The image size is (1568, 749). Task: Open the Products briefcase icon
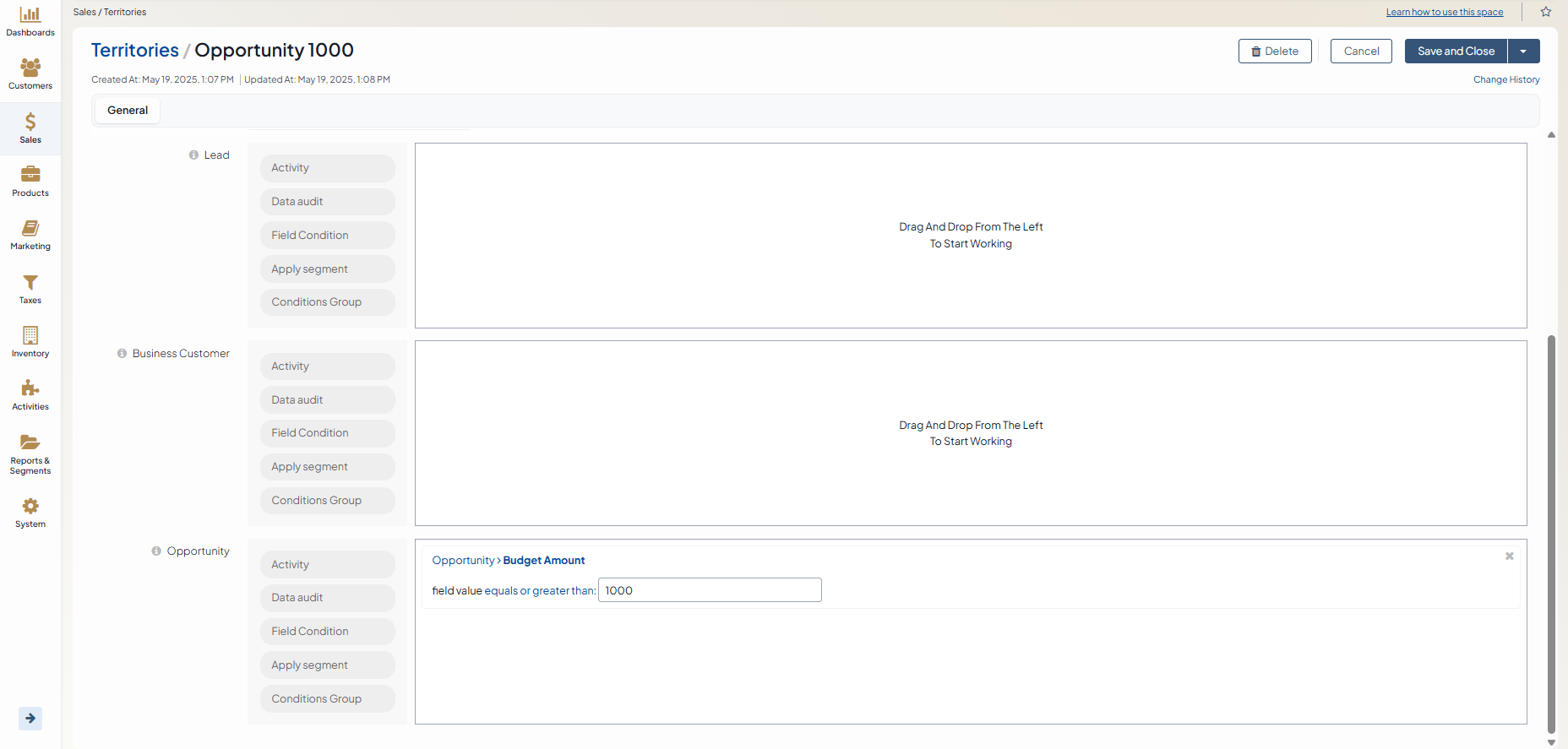click(x=30, y=175)
